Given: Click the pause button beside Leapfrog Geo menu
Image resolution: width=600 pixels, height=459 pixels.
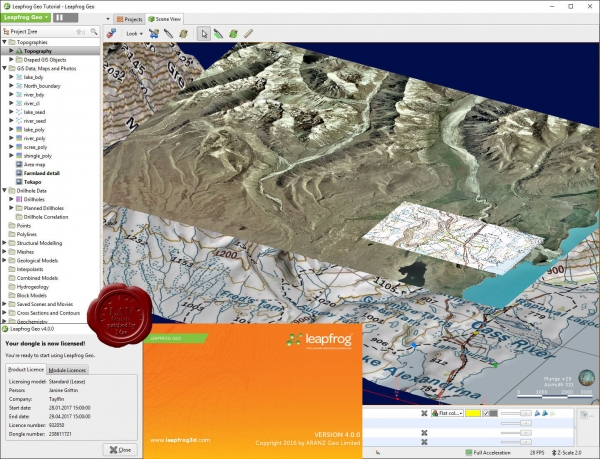Looking at the screenshot, I should [x=65, y=18].
